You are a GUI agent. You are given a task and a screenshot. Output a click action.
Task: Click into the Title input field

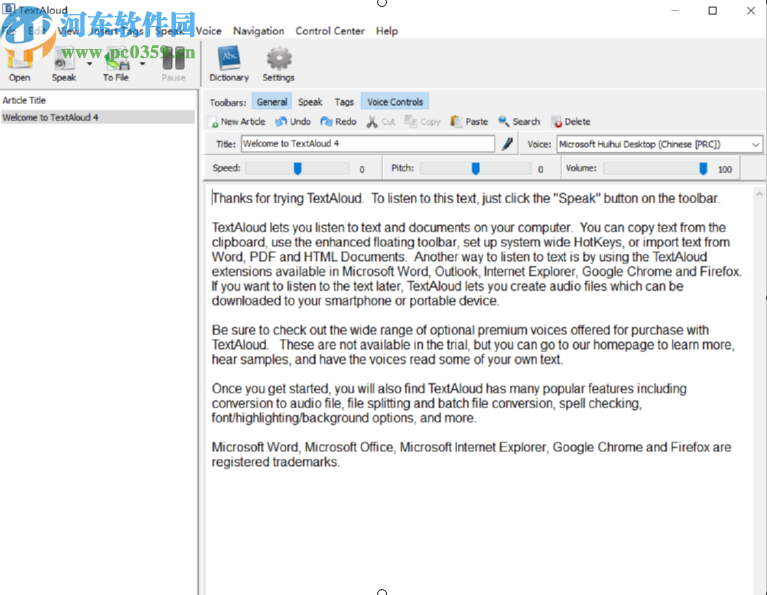tap(368, 143)
